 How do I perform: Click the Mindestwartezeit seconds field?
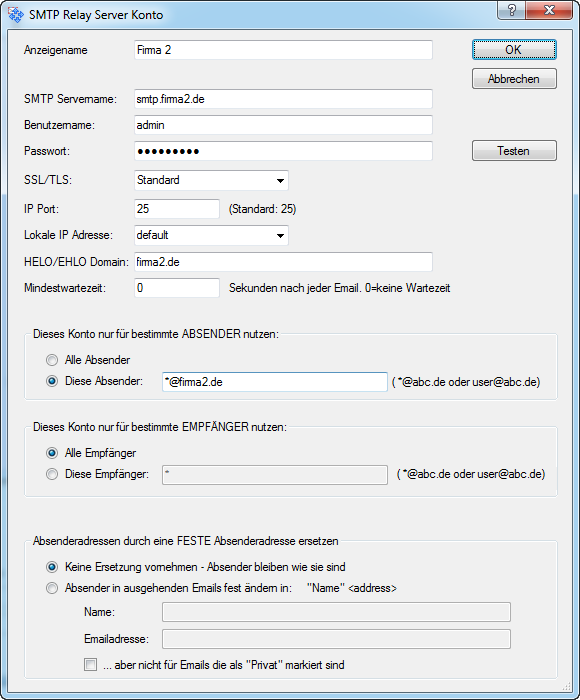[177, 288]
